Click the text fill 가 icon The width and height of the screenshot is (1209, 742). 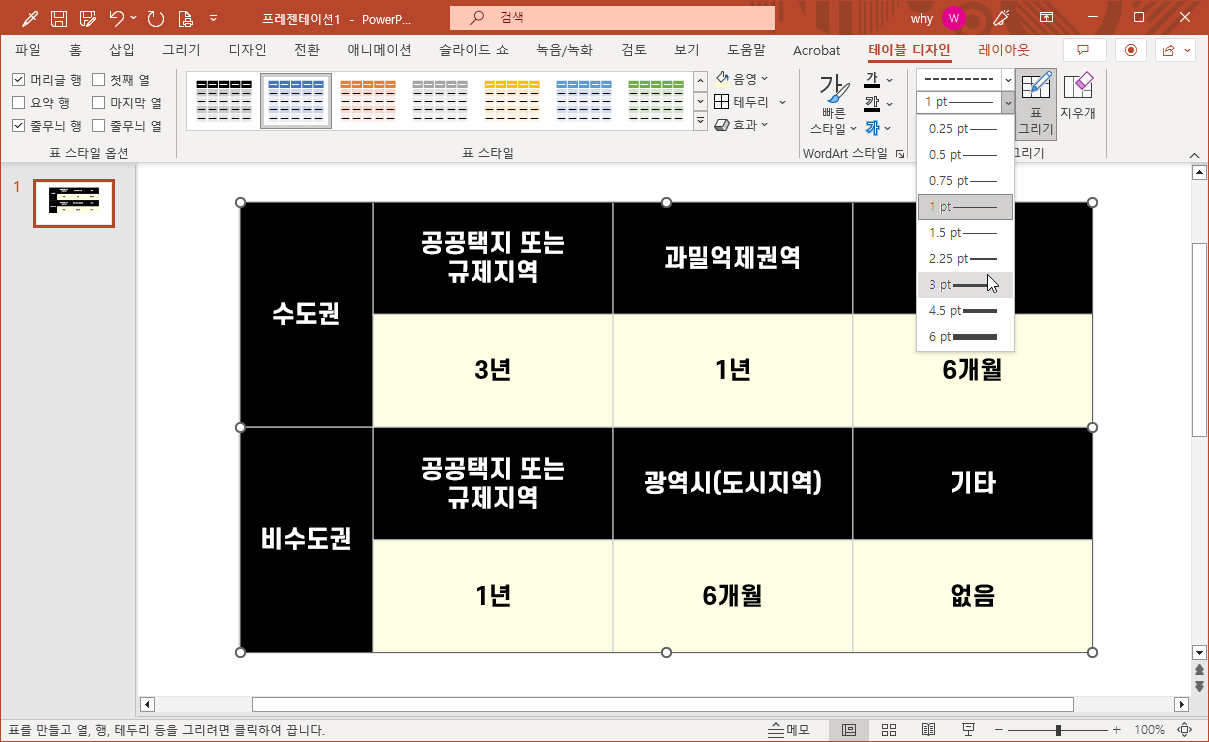[x=873, y=79]
